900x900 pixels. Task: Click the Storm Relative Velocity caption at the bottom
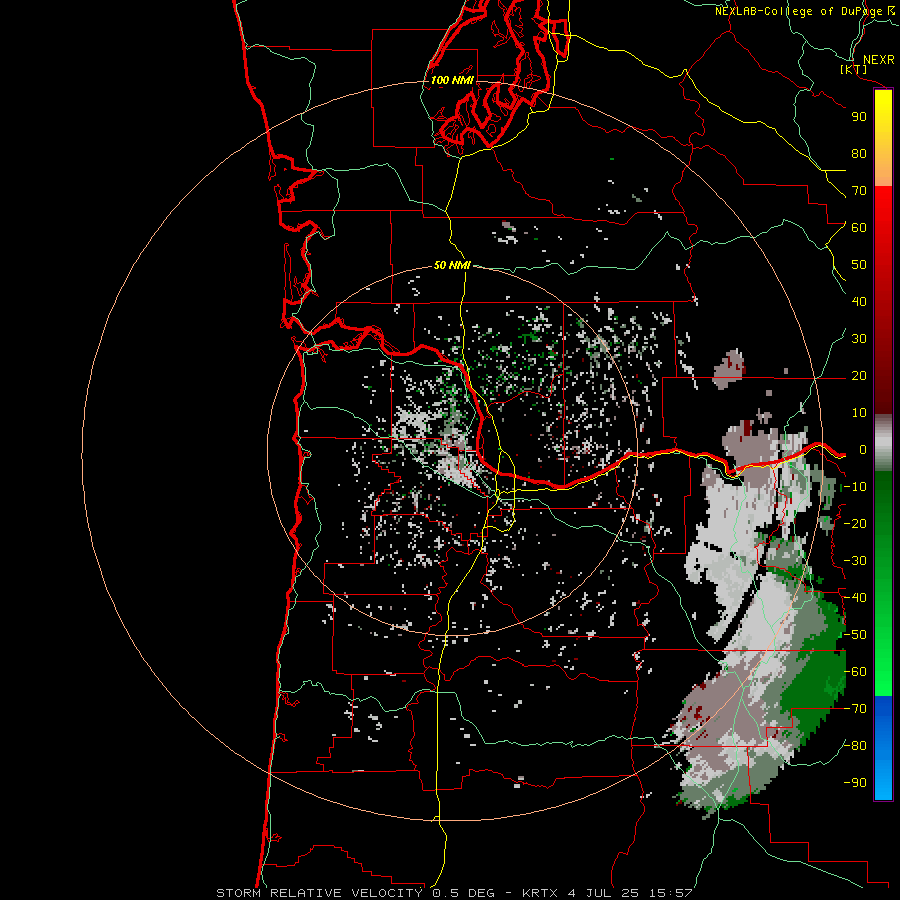(x=454, y=893)
